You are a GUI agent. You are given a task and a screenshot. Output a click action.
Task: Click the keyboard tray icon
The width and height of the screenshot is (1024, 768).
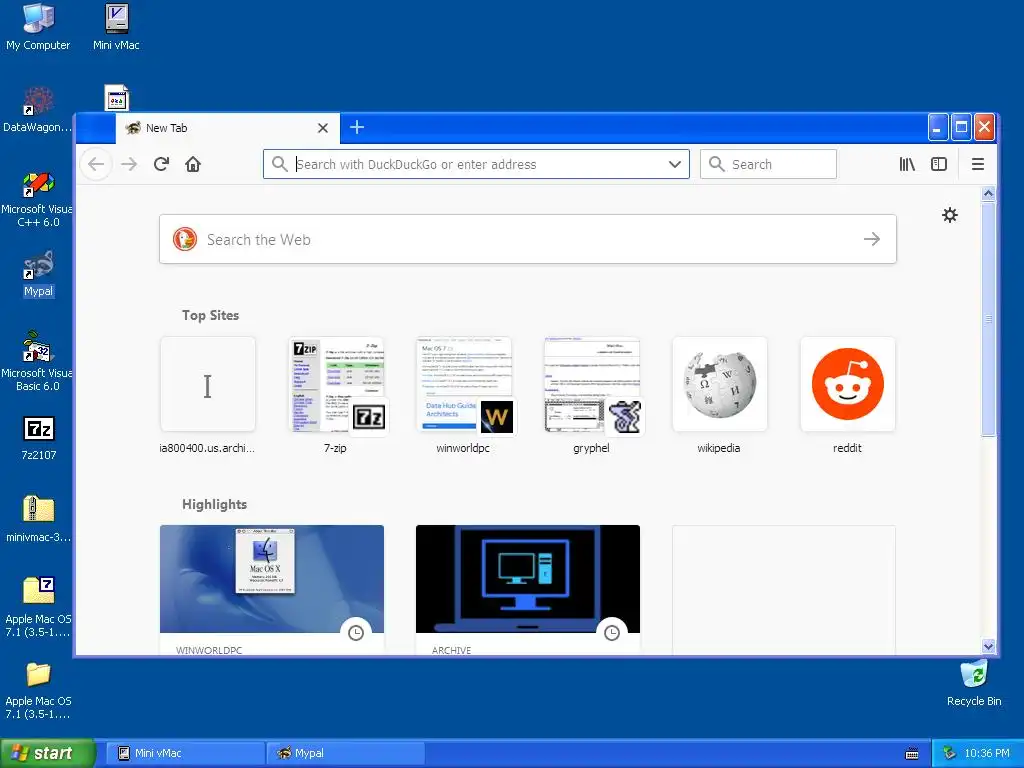(912, 754)
